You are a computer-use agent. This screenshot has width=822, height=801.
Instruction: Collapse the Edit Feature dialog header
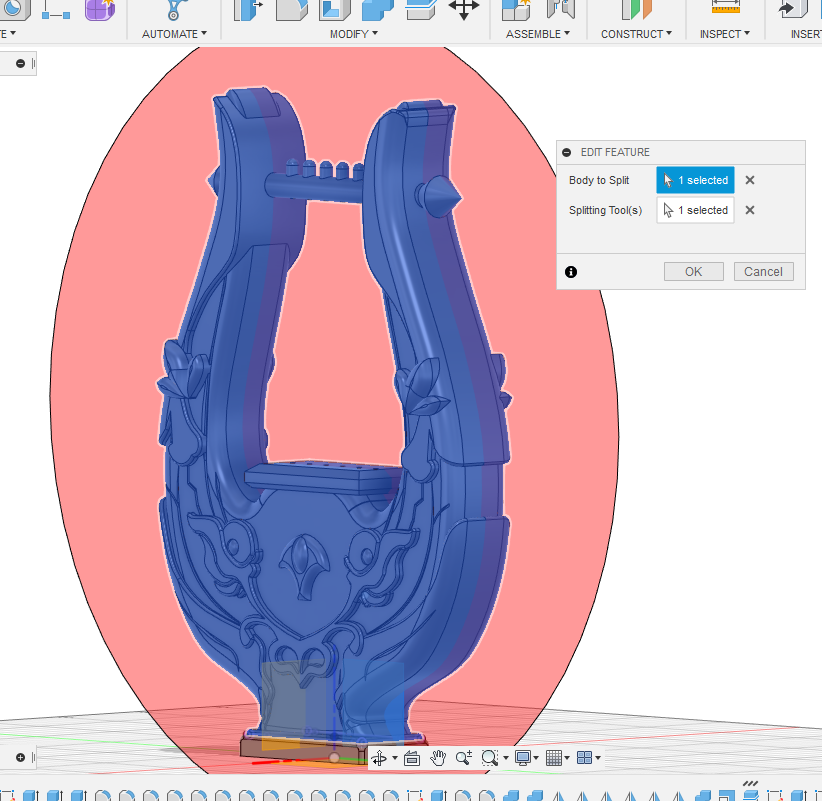tap(566, 153)
